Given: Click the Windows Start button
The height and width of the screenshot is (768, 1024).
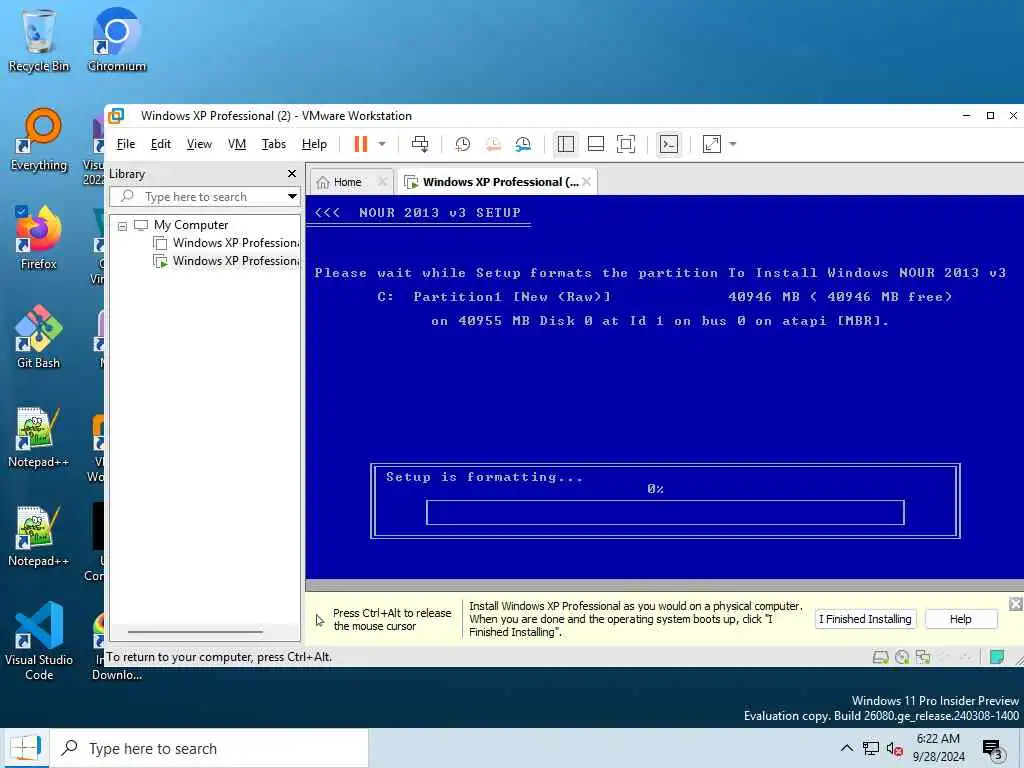Looking at the screenshot, I should (25, 748).
